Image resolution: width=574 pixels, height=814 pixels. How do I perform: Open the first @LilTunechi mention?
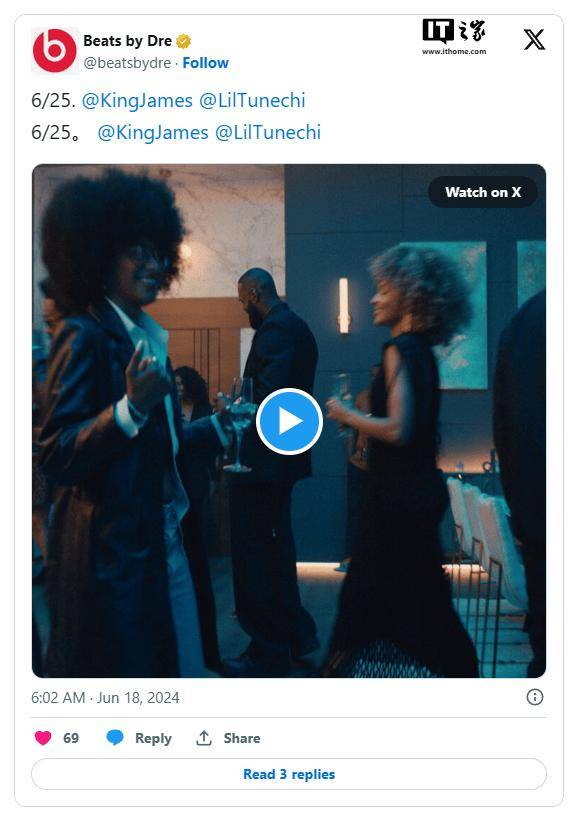(x=252, y=100)
